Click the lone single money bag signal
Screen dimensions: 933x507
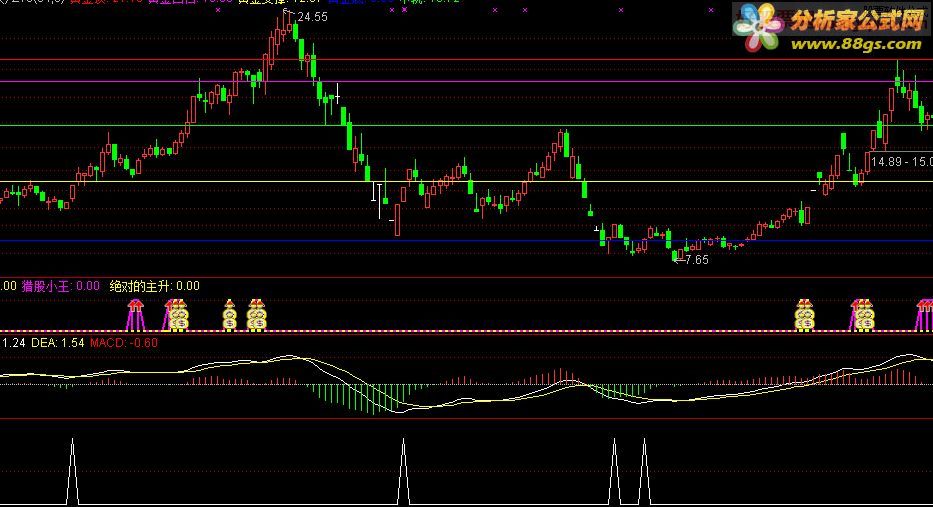coord(230,315)
